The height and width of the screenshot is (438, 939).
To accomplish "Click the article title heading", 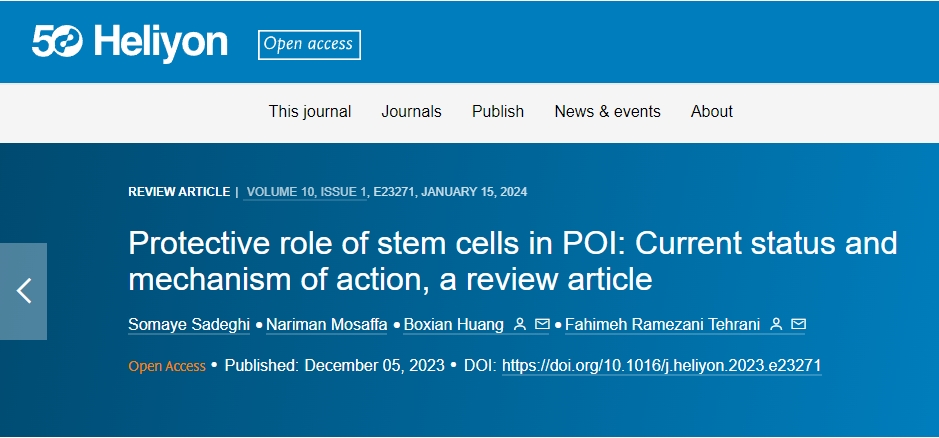I will tap(512, 261).
